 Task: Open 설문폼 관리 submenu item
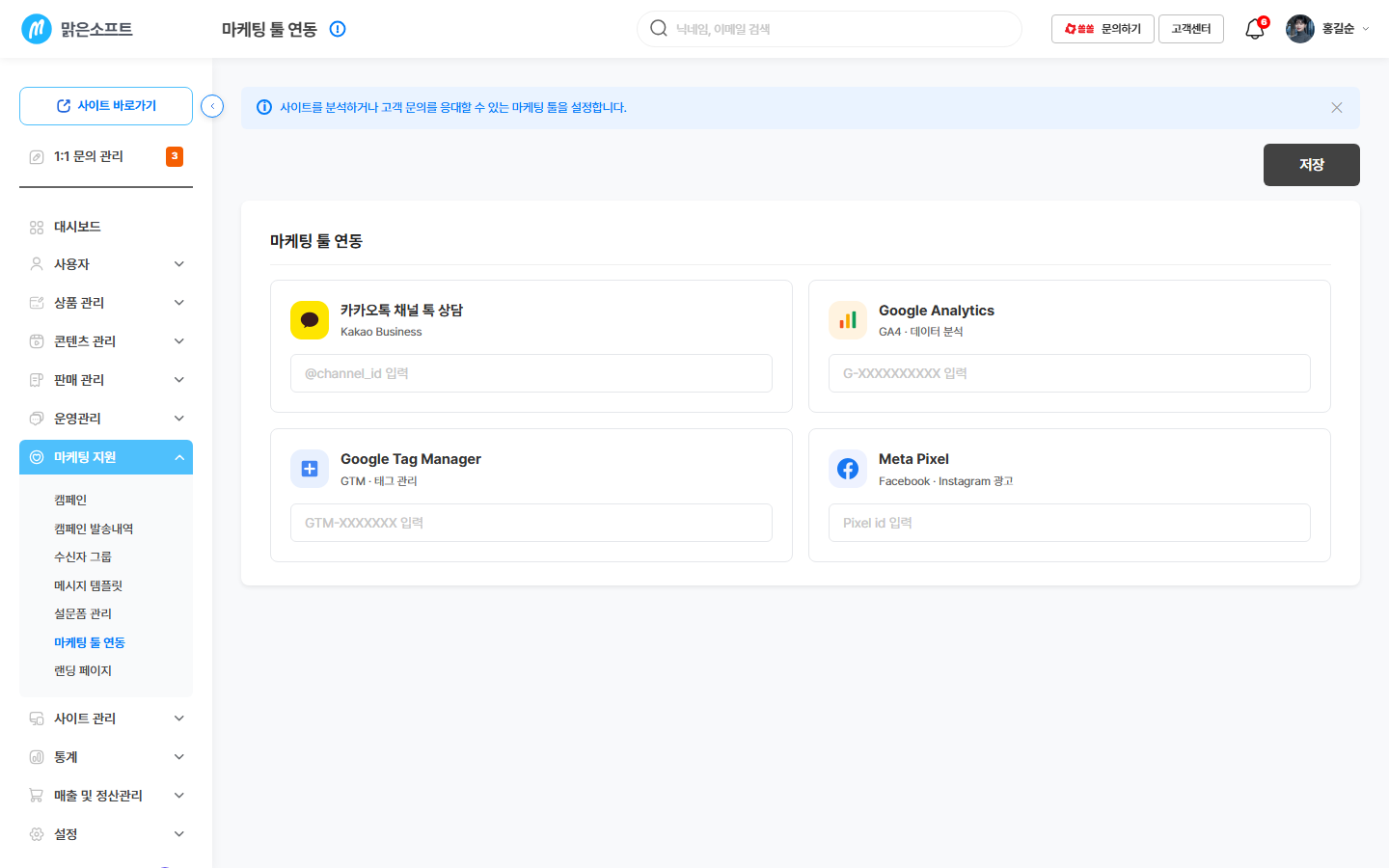[83, 613]
